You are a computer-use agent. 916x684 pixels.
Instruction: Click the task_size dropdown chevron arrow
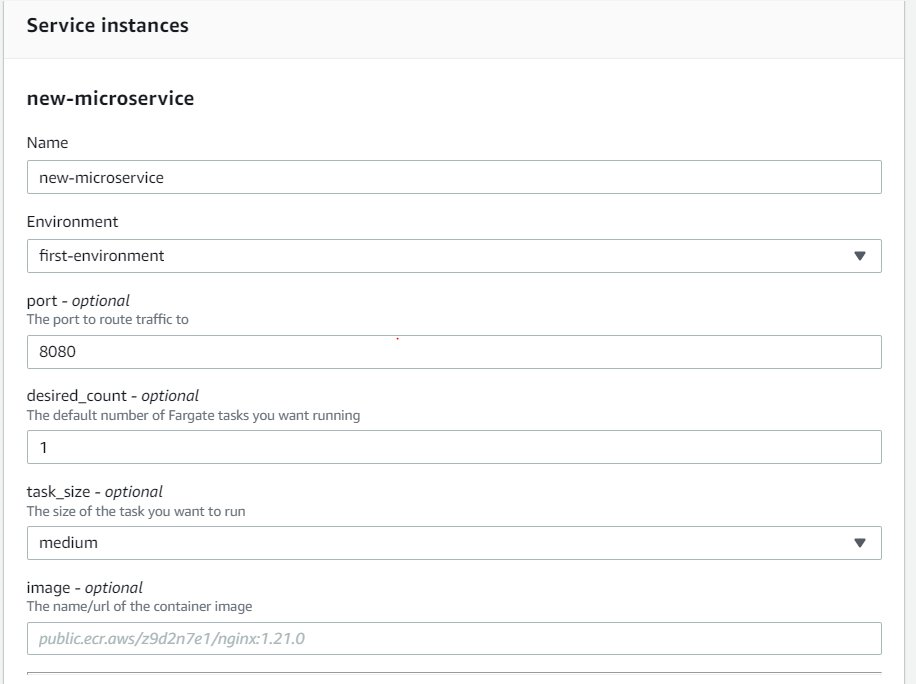(861, 542)
